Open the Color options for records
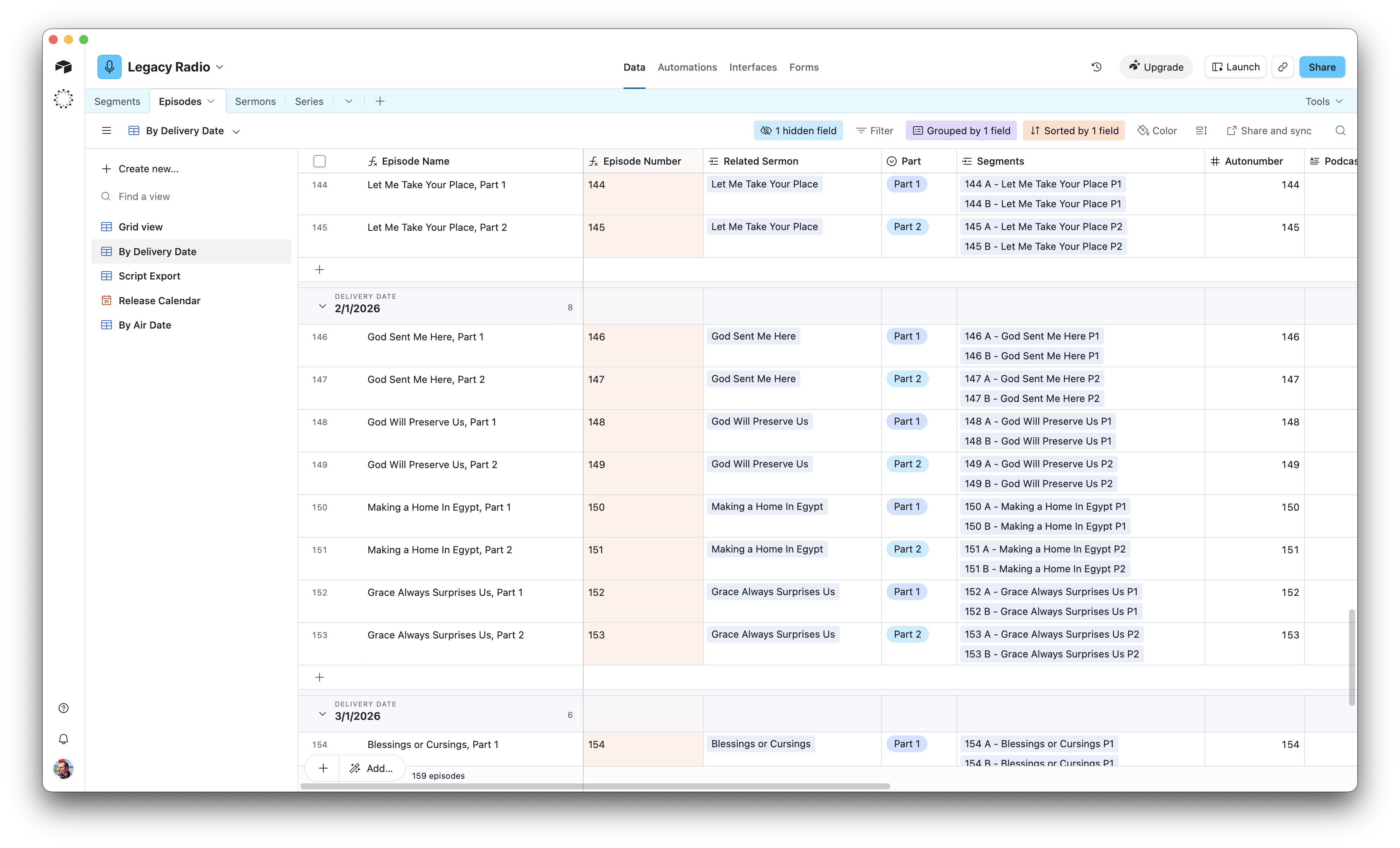The image size is (1400, 848). (x=1157, y=131)
